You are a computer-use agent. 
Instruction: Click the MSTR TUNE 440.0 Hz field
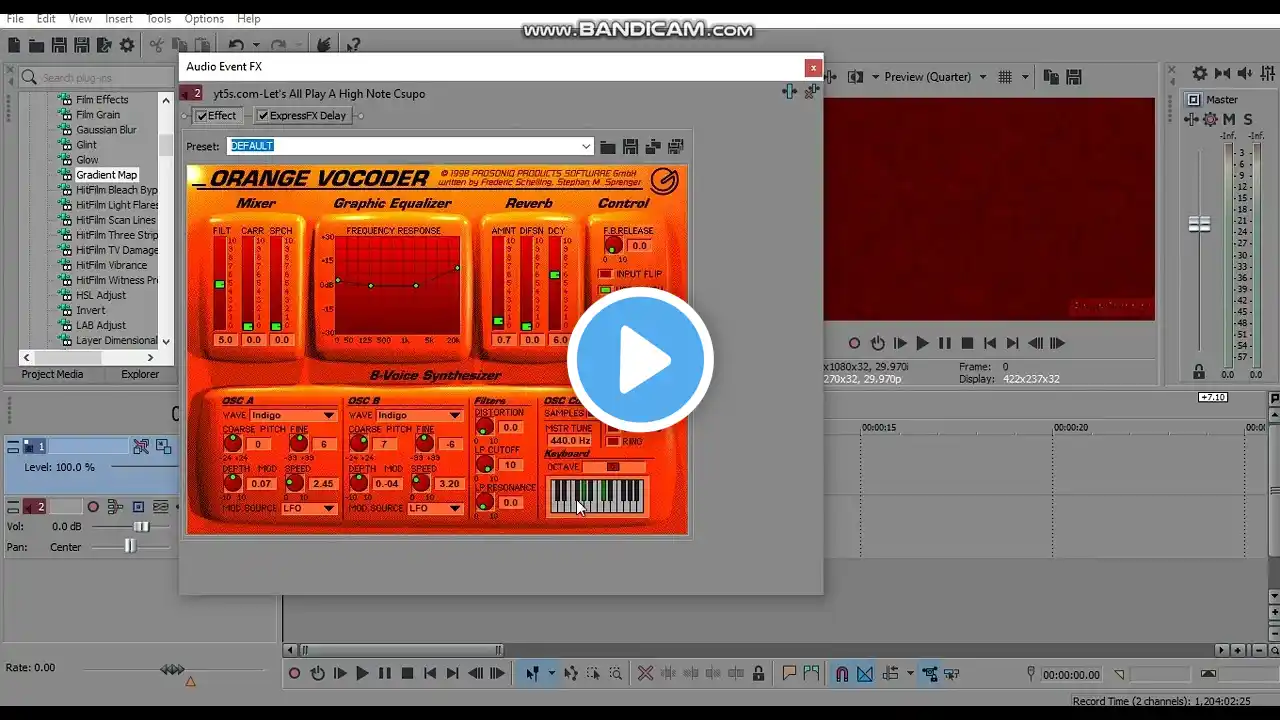point(570,441)
